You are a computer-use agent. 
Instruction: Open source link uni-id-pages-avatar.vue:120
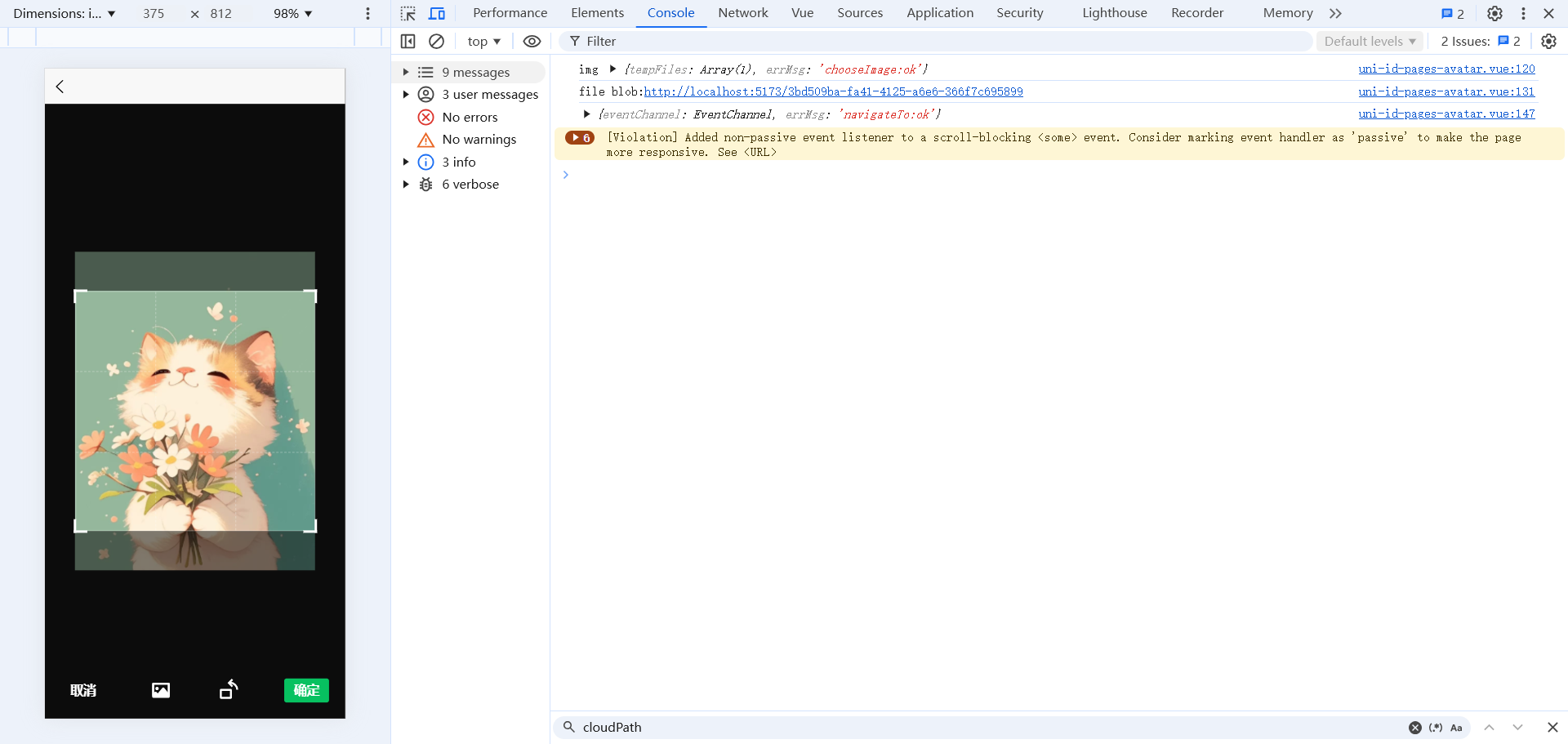[1446, 69]
